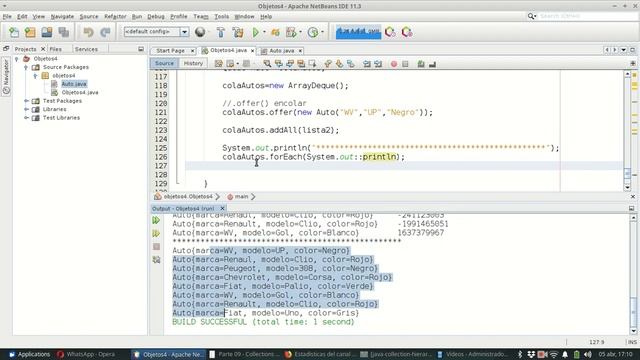
Task: Switch to the Files tab
Action: point(56,49)
